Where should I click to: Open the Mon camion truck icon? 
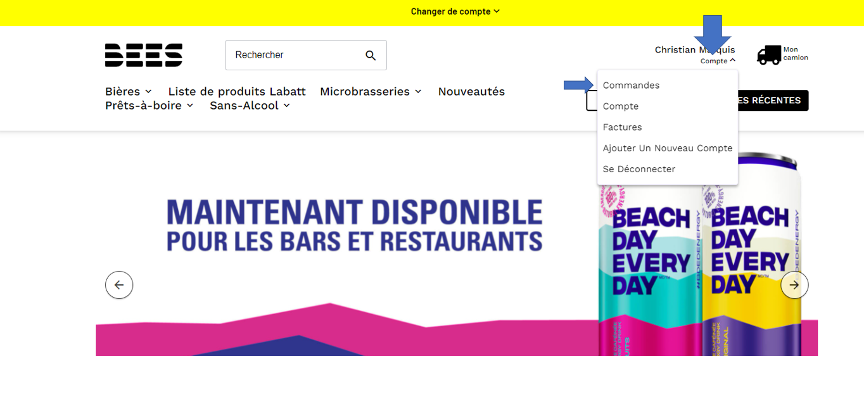pyautogui.click(x=769, y=55)
